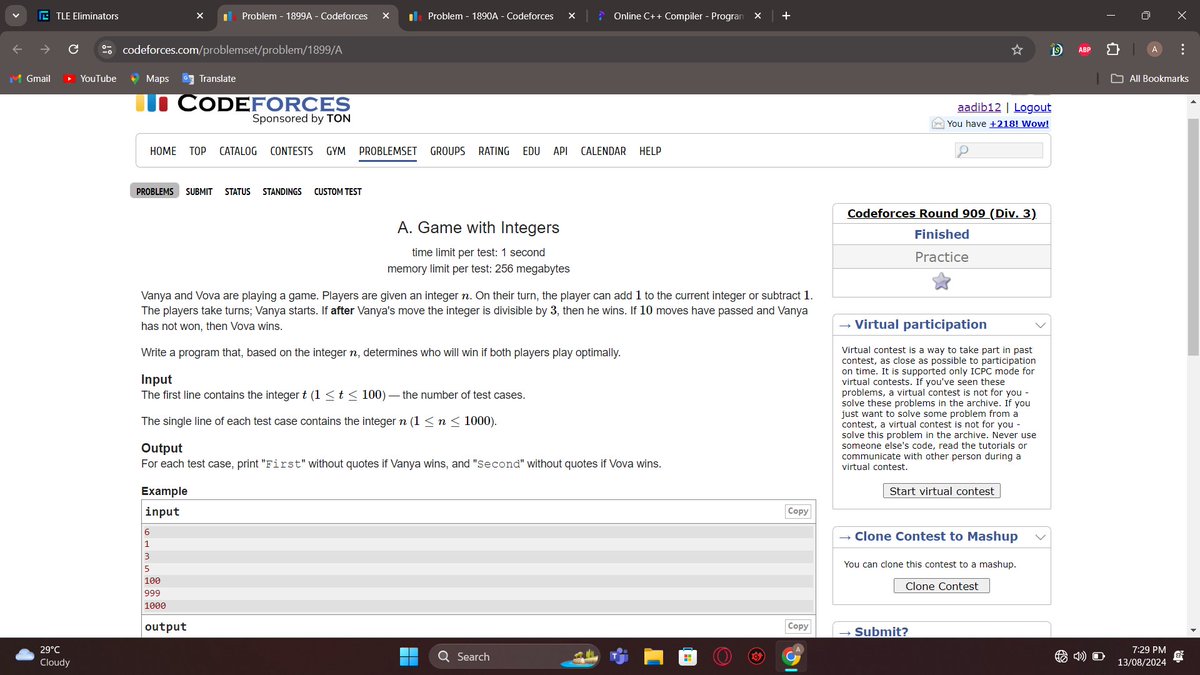
Task: Open Opera browser from taskbar
Action: pos(722,656)
